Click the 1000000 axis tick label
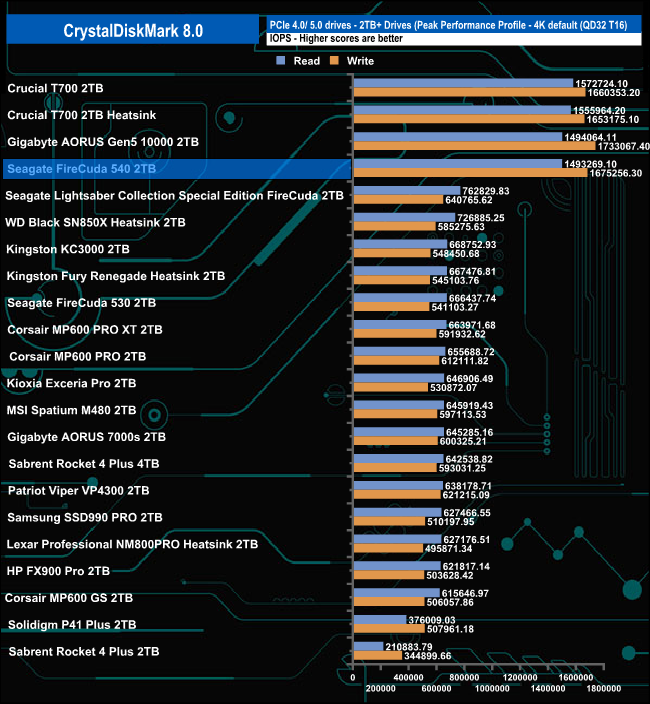Screen dimensions: 650x704 (492, 689)
